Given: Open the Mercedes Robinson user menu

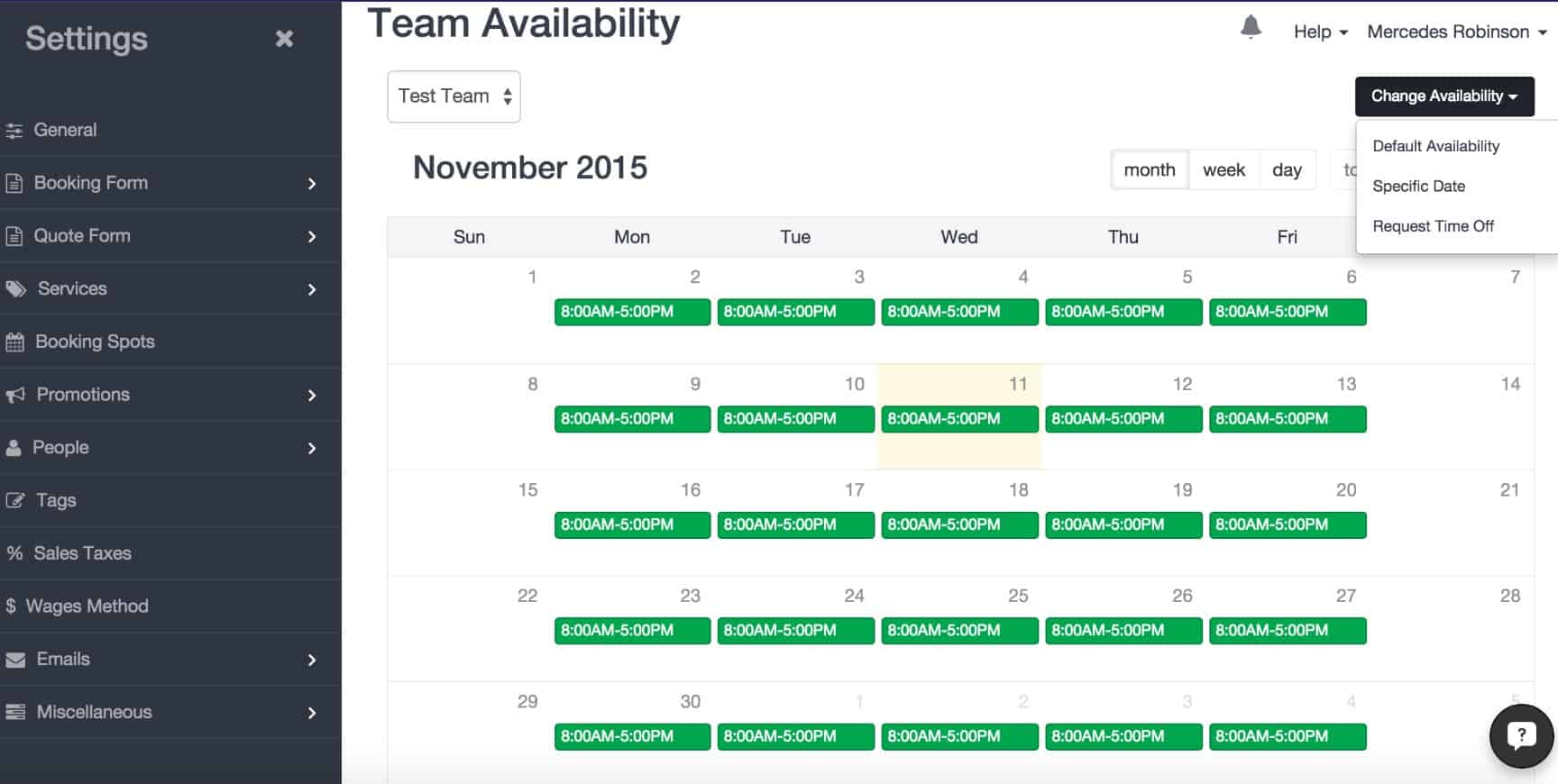Looking at the screenshot, I should 1457,32.
